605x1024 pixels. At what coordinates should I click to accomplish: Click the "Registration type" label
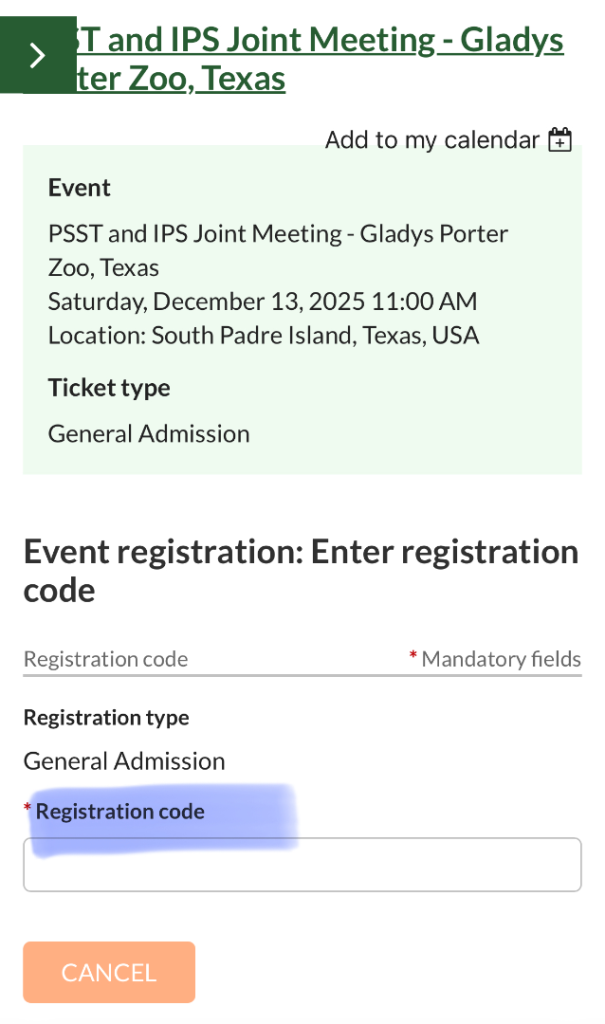(106, 717)
